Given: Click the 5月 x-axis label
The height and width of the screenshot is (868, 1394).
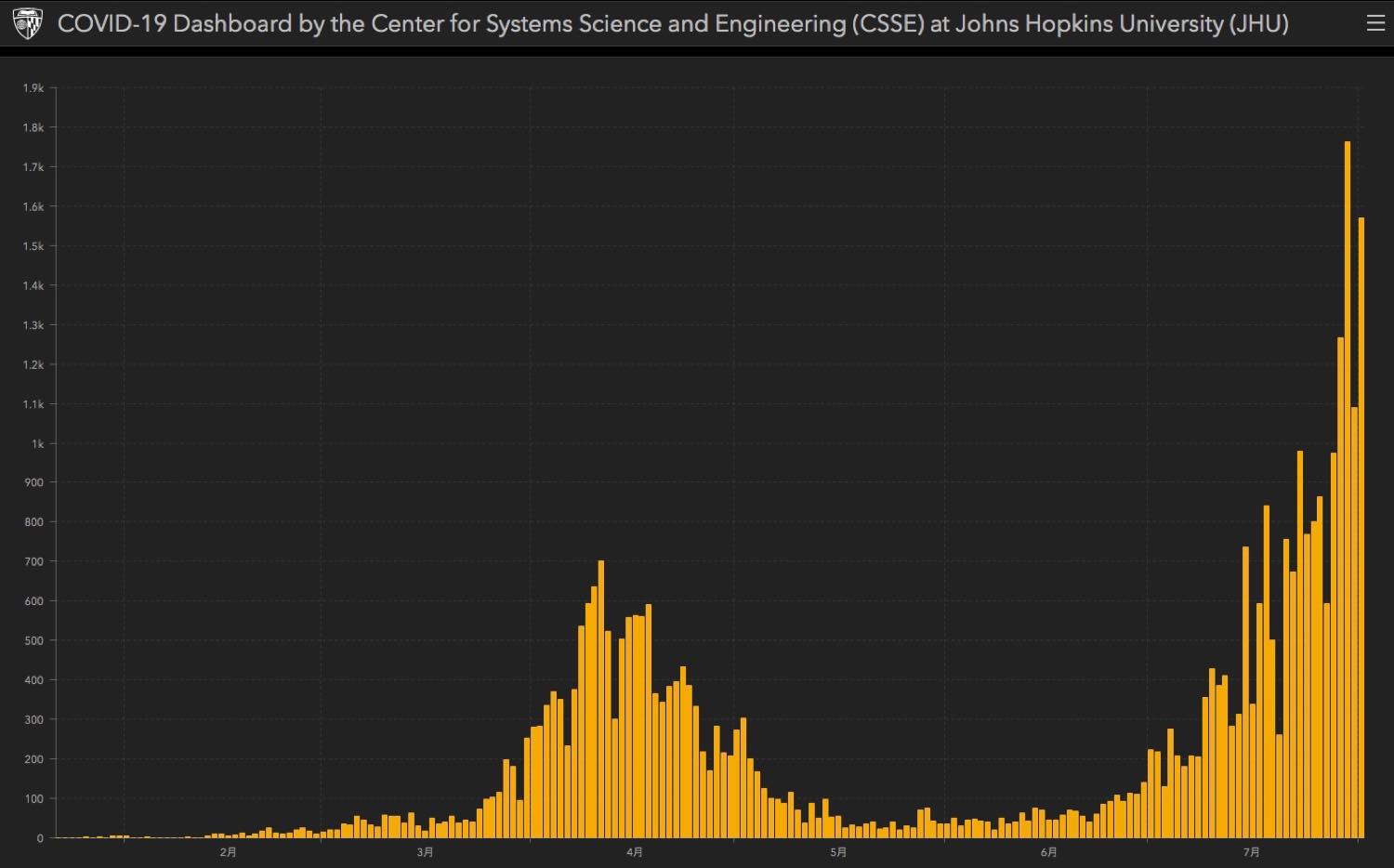Looking at the screenshot, I should (838, 852).
